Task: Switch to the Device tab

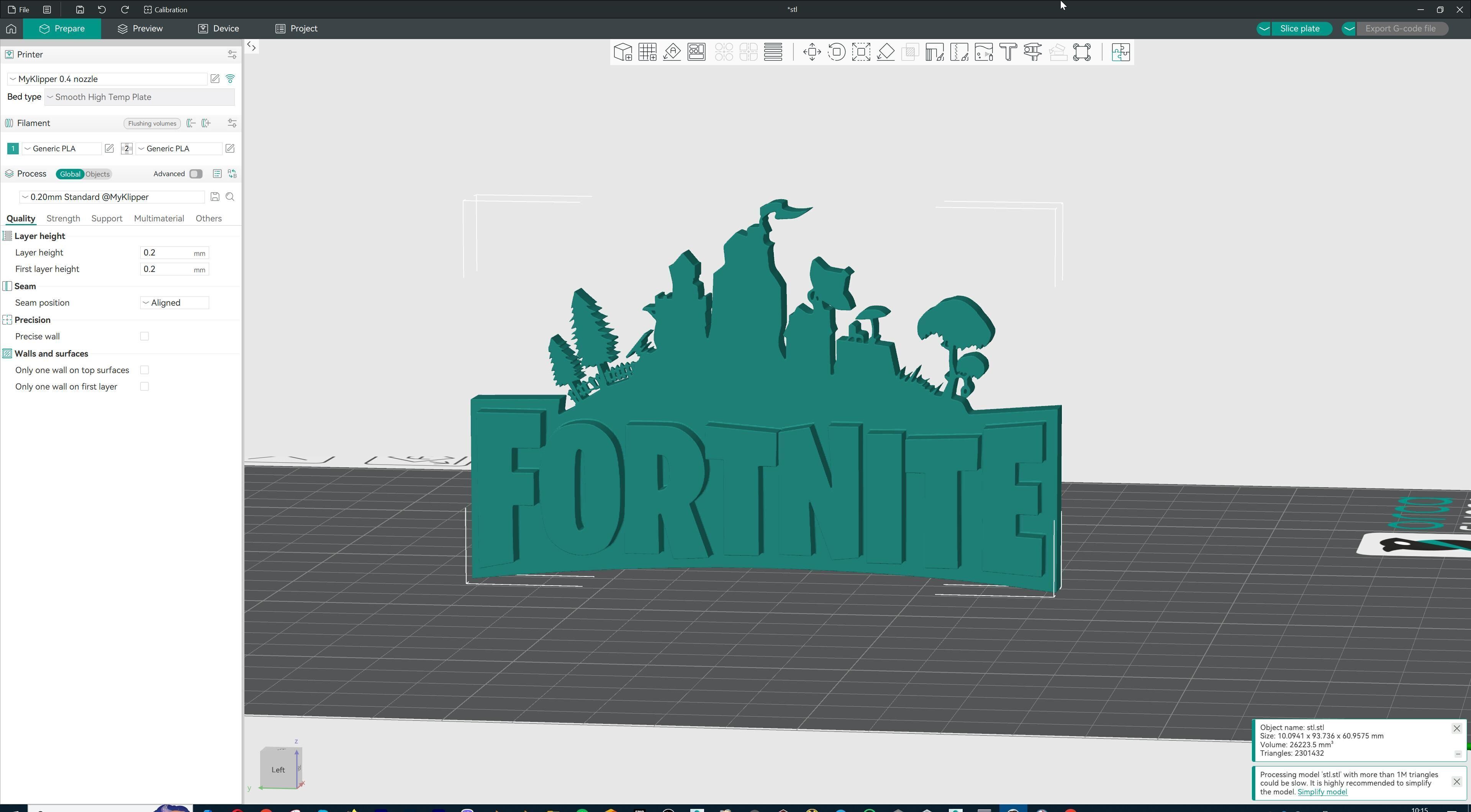Action: pyautogui.click(x=219, y=29)
